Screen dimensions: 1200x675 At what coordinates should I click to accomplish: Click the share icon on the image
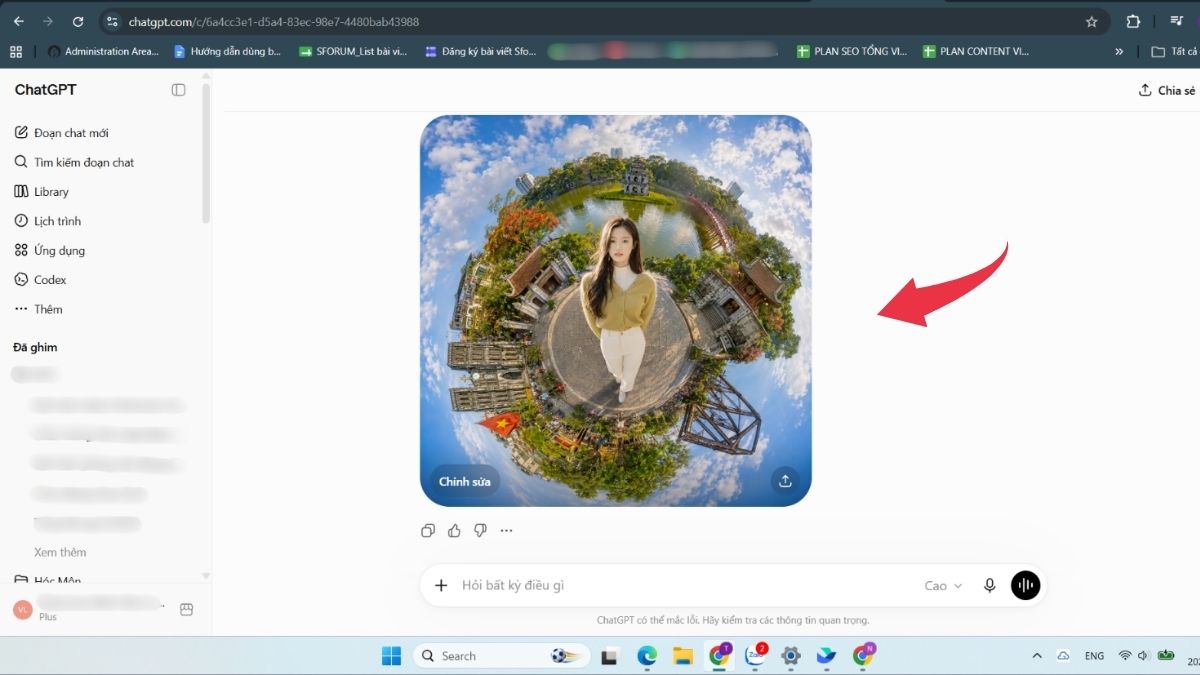click(785, 481)
